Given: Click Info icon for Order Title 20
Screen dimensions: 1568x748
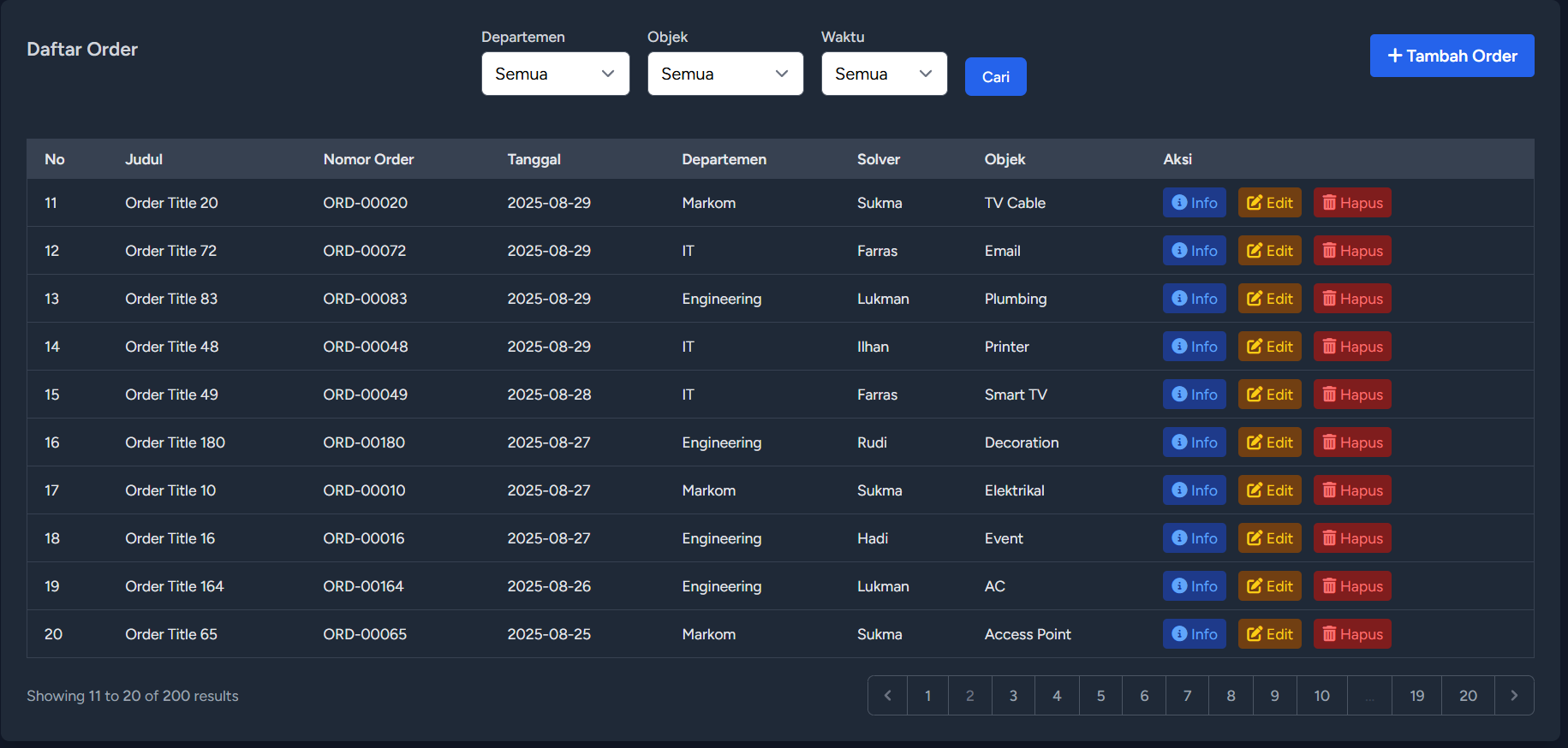Looking at the screenshot, I should 1179,203.
